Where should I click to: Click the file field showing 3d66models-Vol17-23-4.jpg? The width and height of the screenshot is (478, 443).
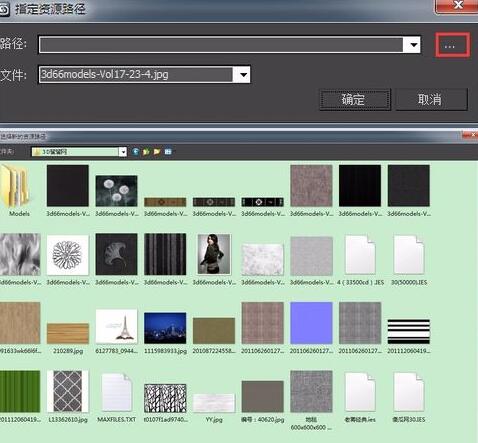[136, 74]
